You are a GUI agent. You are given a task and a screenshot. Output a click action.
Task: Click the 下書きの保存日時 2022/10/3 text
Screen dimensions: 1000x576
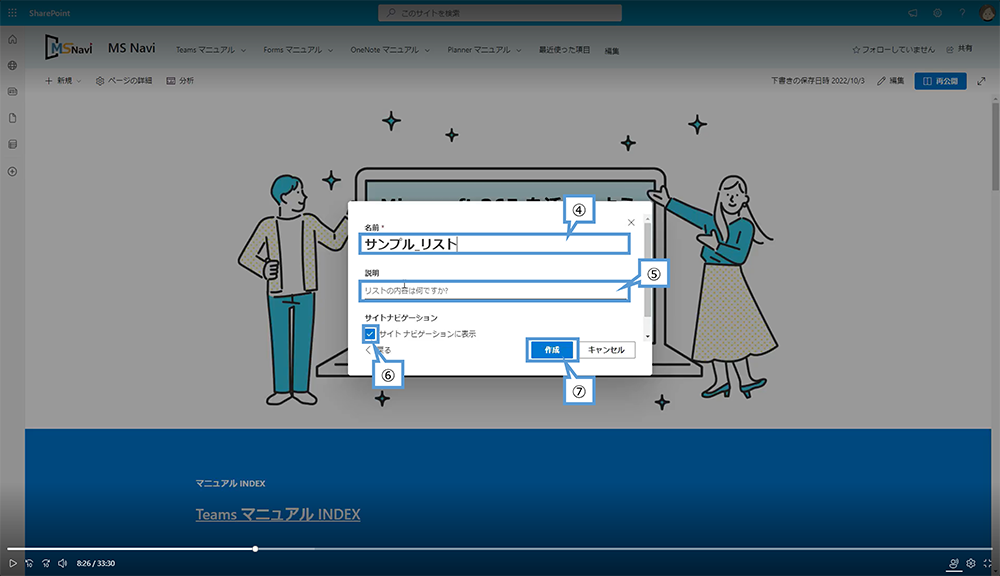pos(818,81)
